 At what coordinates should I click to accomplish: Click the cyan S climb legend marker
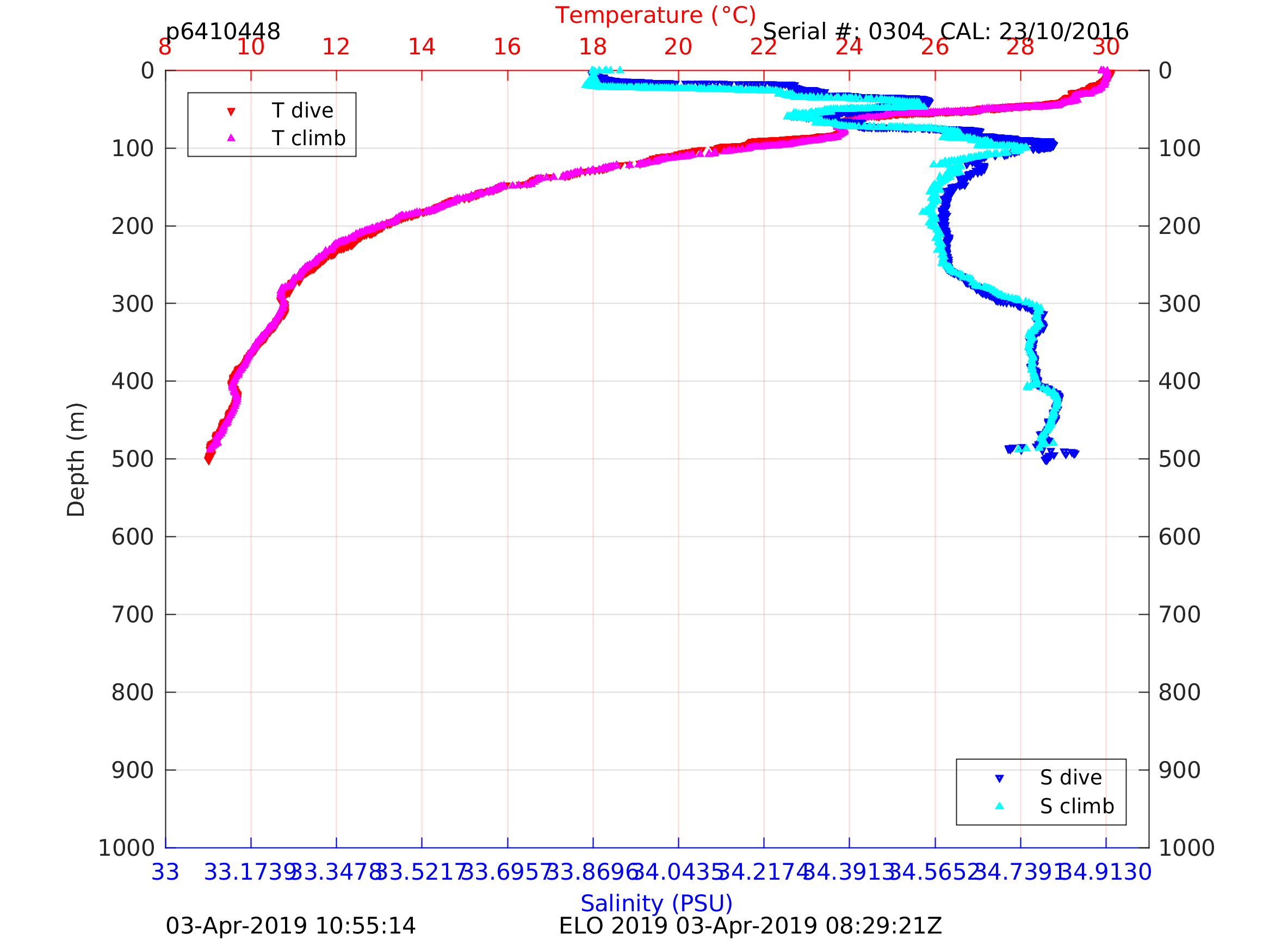pos(999,806)
